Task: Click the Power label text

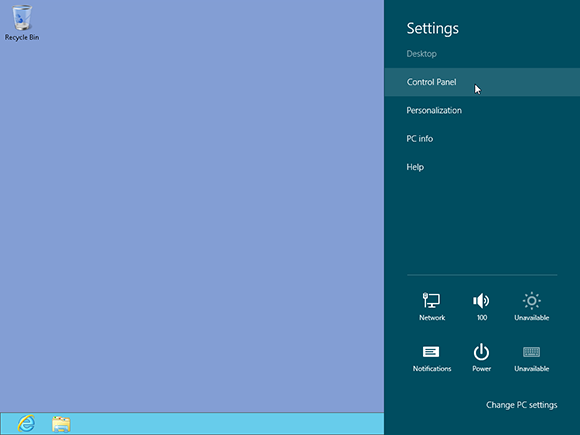Action: coord(482,368)
